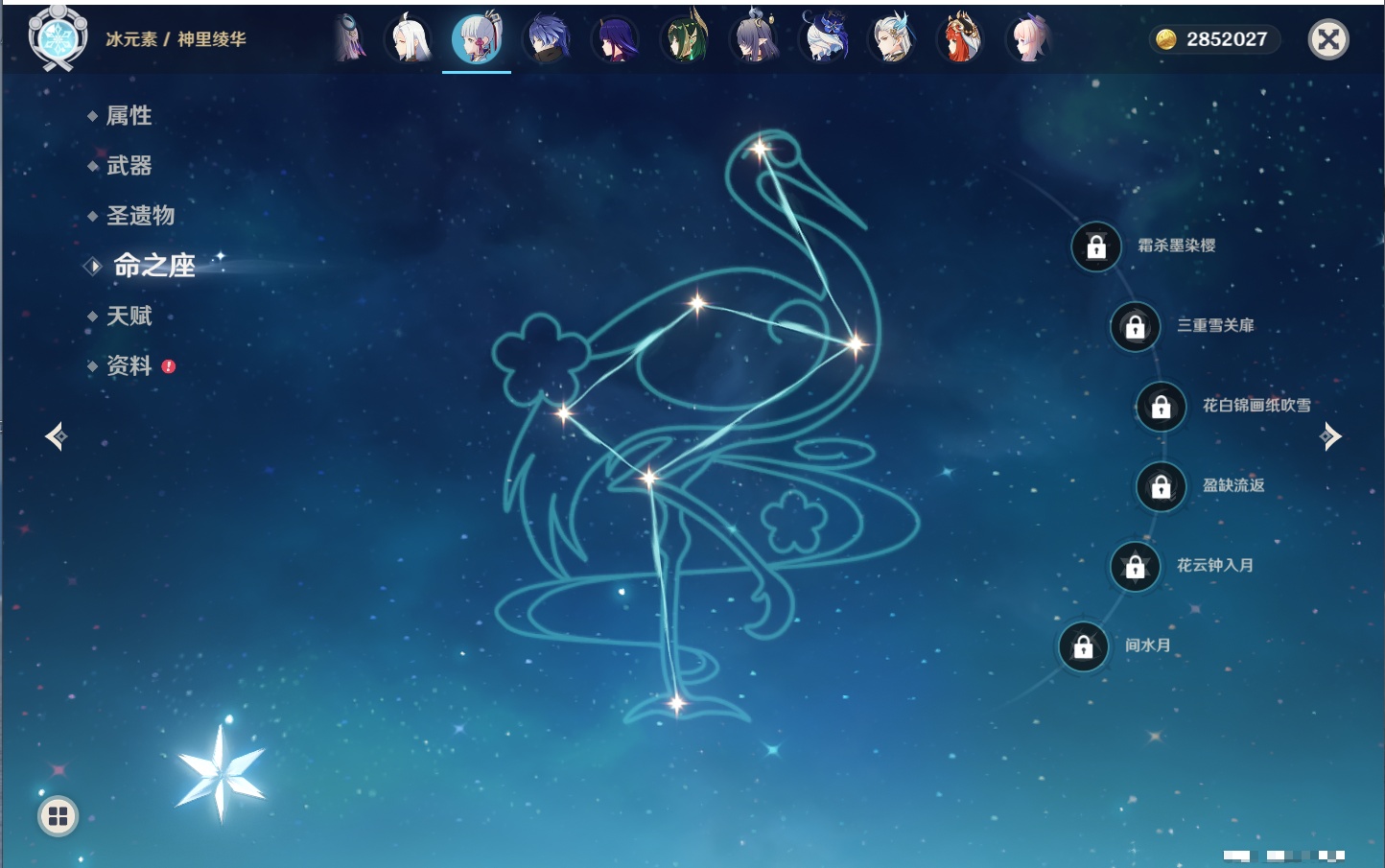The width and height of the screenshot is (1385, 868).
Task: Select the green-haired character portrait with horns
Action: click(x=685, y=39)
